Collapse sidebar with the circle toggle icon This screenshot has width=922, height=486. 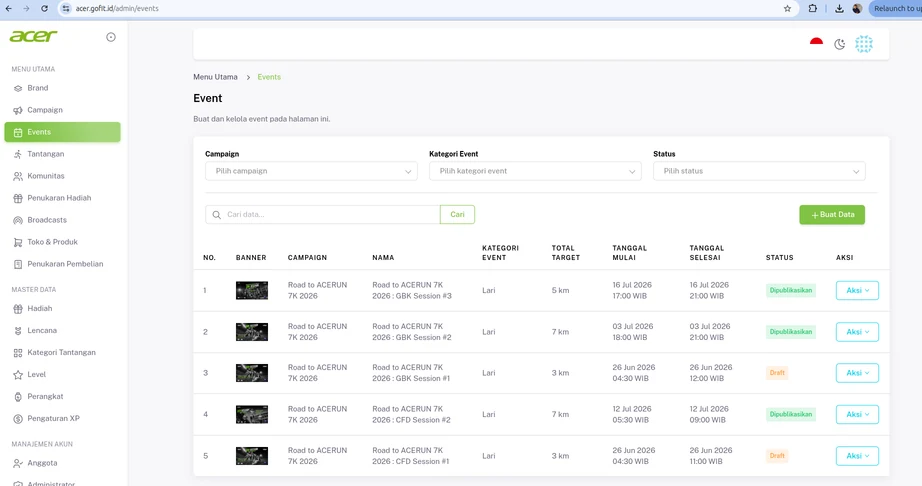point(111,37)
